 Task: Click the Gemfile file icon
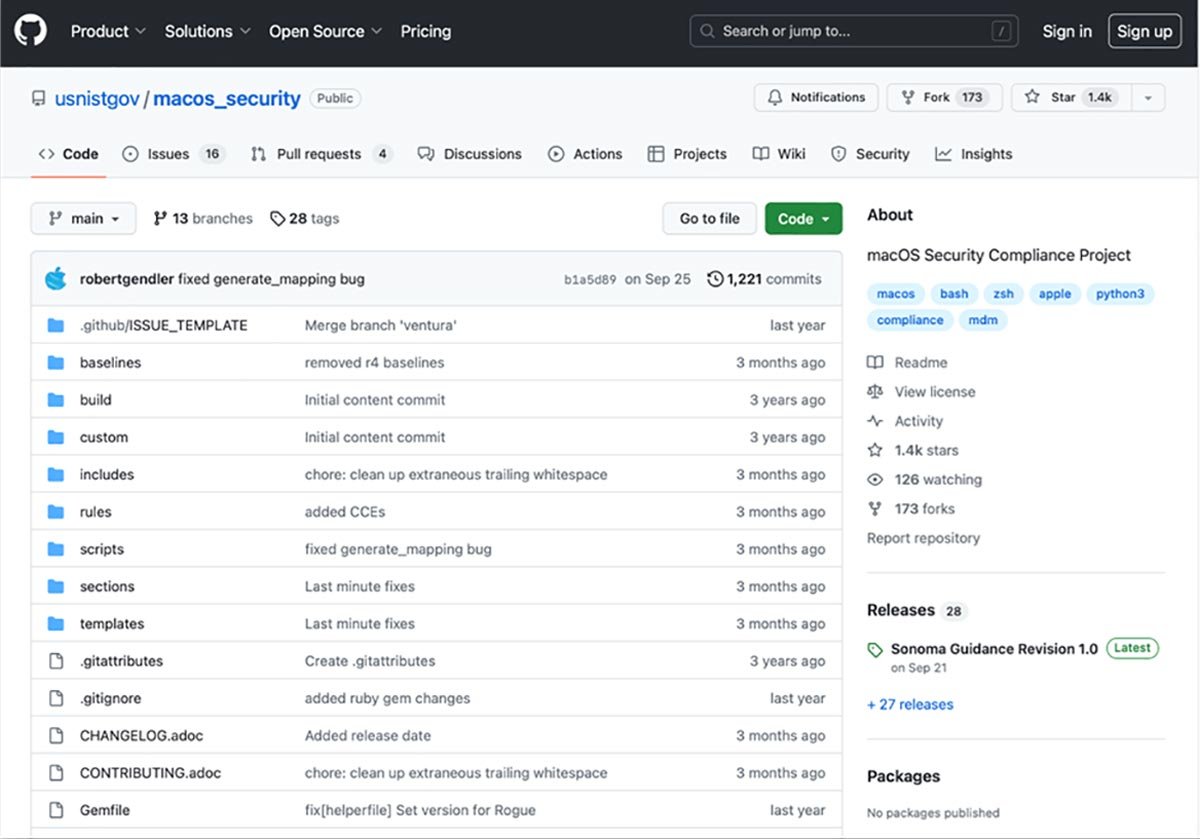tap(55, 810)
